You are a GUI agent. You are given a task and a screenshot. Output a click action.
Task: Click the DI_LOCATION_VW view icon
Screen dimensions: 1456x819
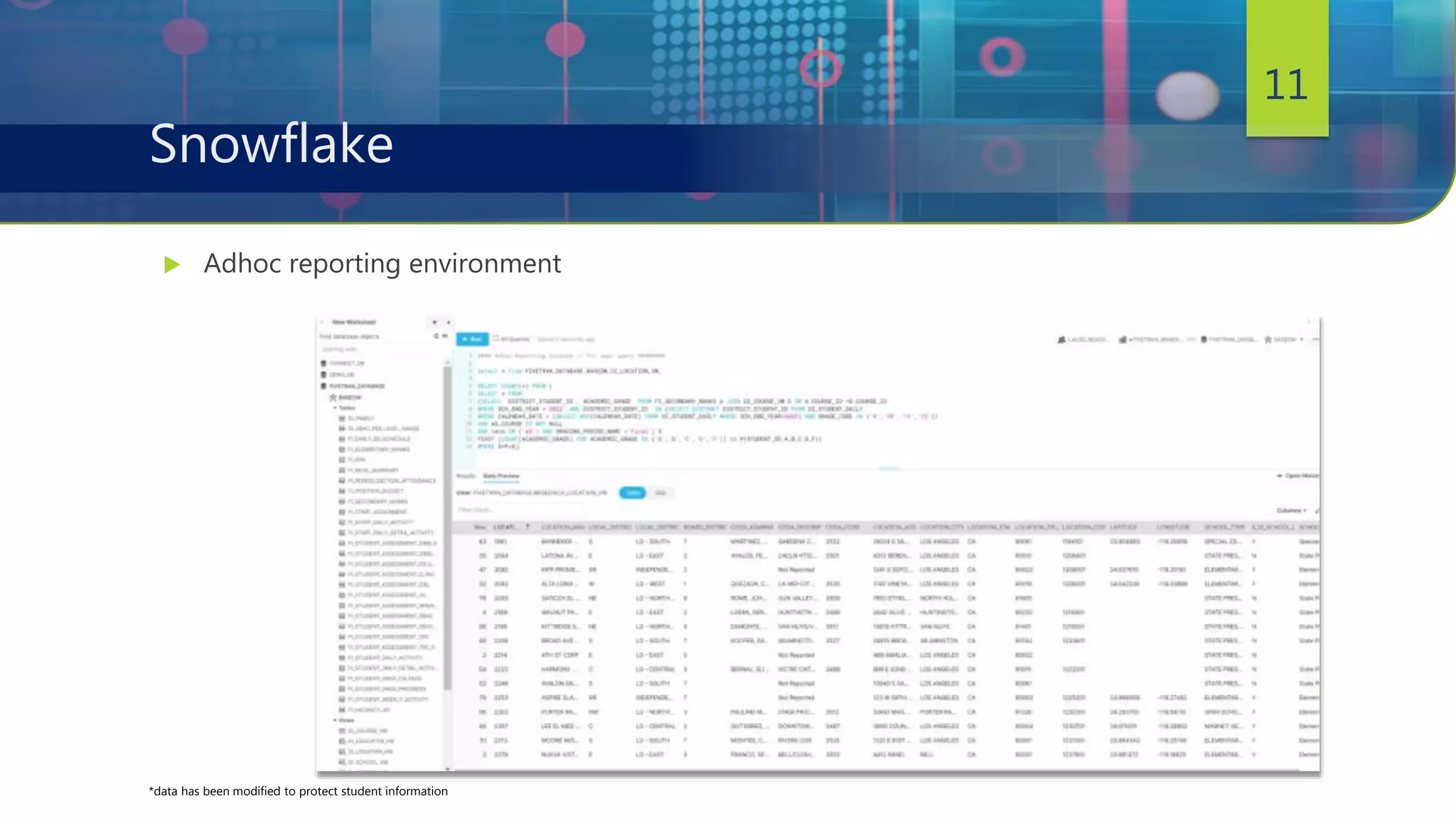tap(342, 751)
